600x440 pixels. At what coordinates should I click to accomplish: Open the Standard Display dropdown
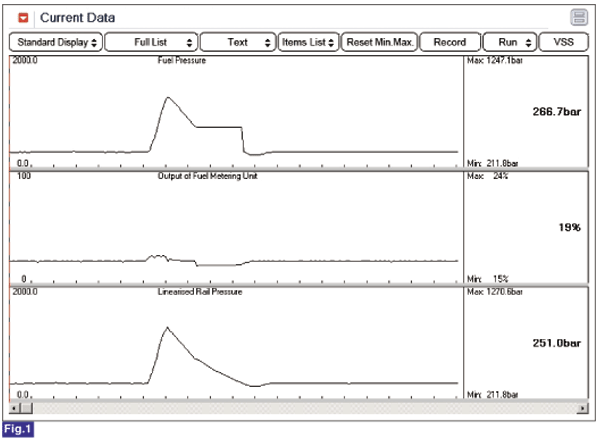(56, 42)
